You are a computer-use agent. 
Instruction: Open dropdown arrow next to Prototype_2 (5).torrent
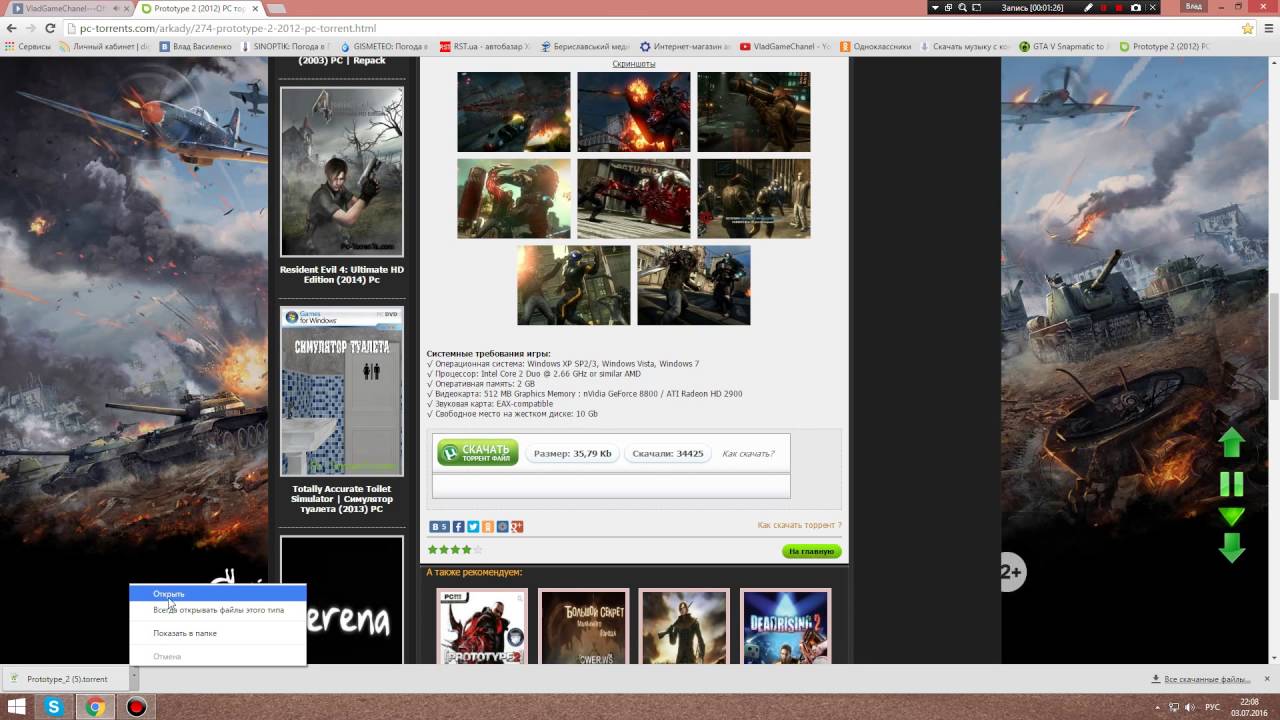click(x=134, y=679)
